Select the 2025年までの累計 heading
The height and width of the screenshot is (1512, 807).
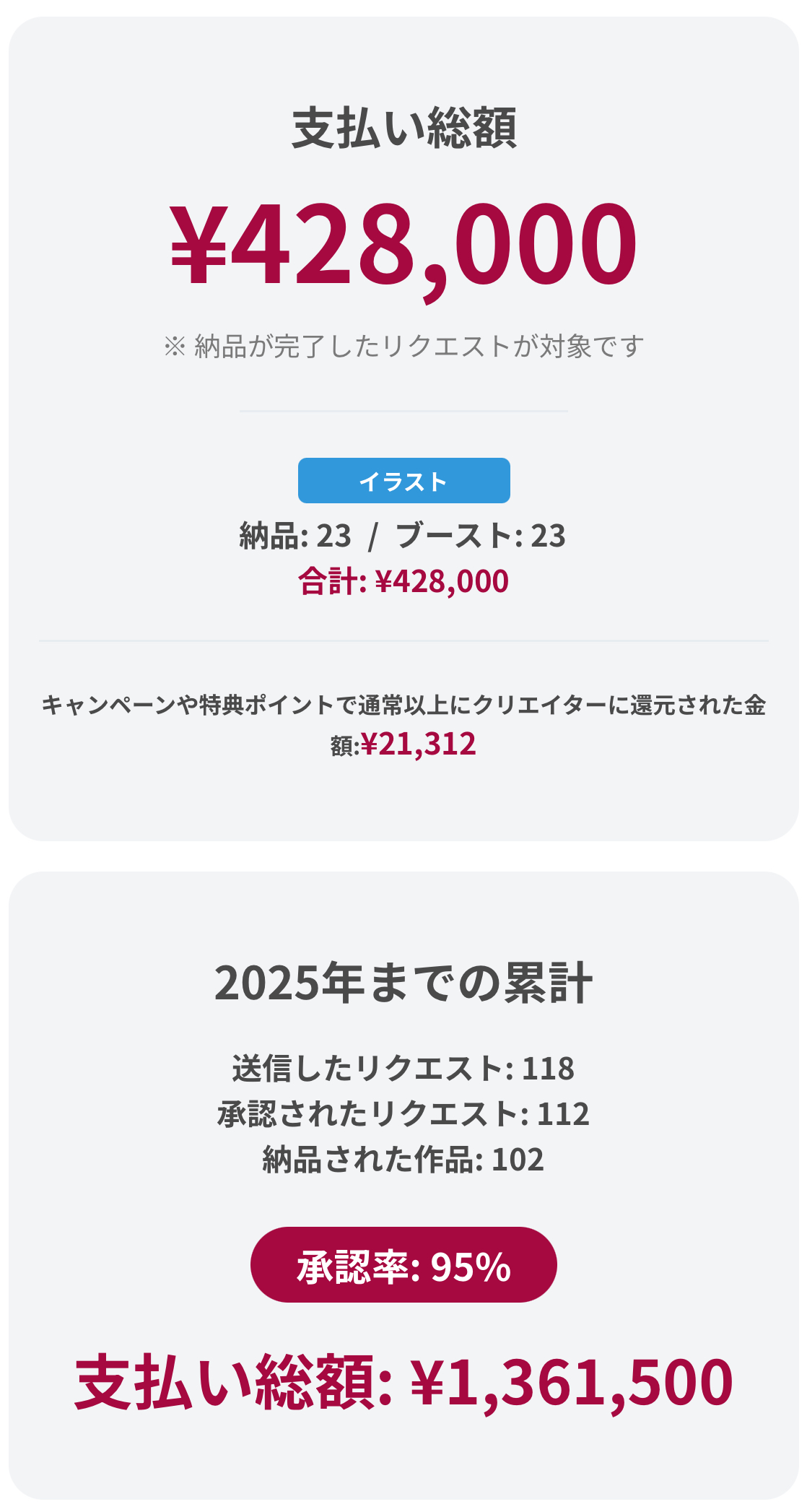tap(403, 983)
